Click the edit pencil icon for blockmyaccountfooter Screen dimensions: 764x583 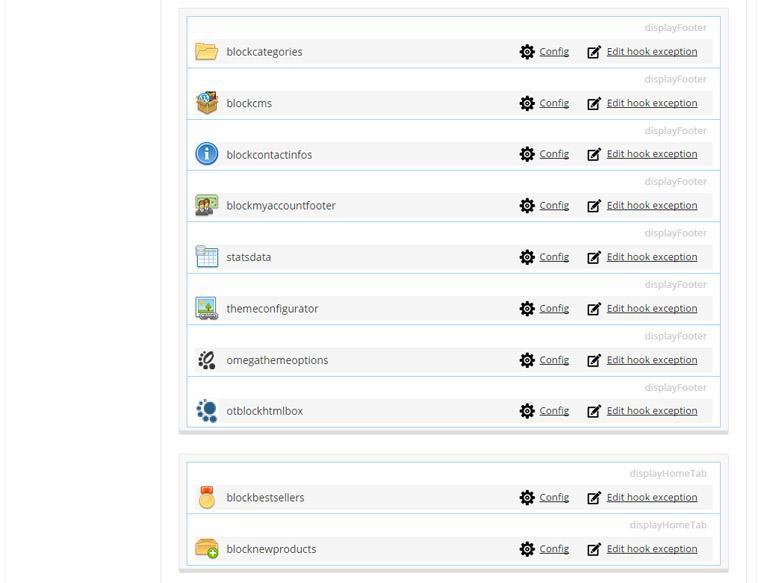click(594, 206)
